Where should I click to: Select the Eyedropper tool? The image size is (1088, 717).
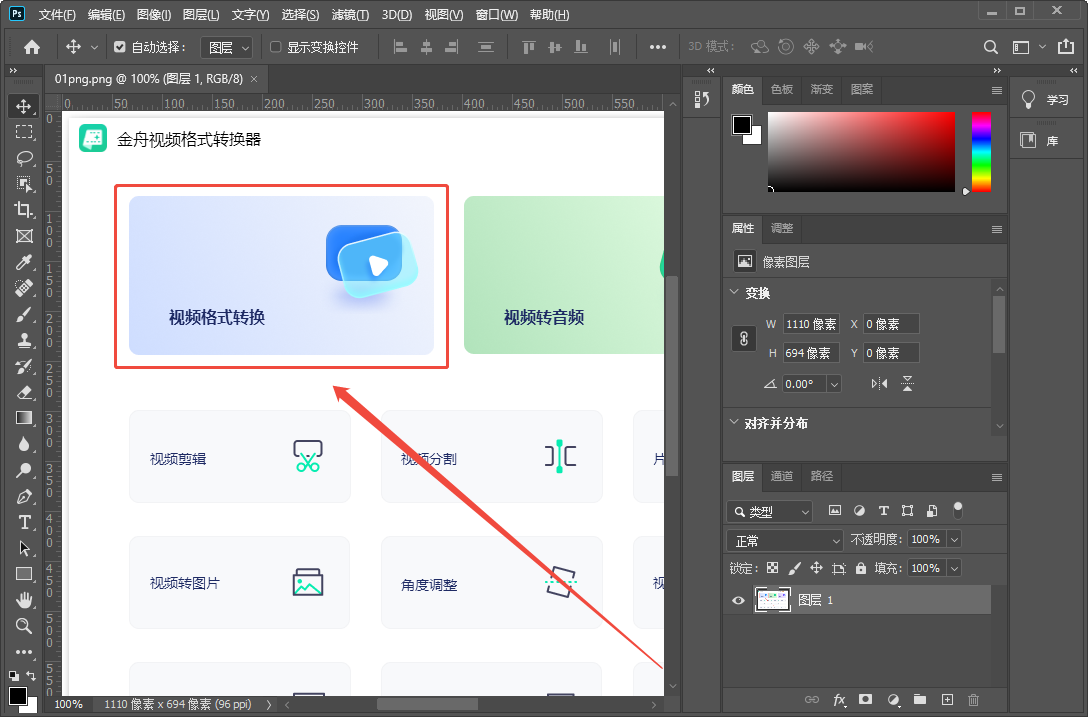tap(24, 262)
